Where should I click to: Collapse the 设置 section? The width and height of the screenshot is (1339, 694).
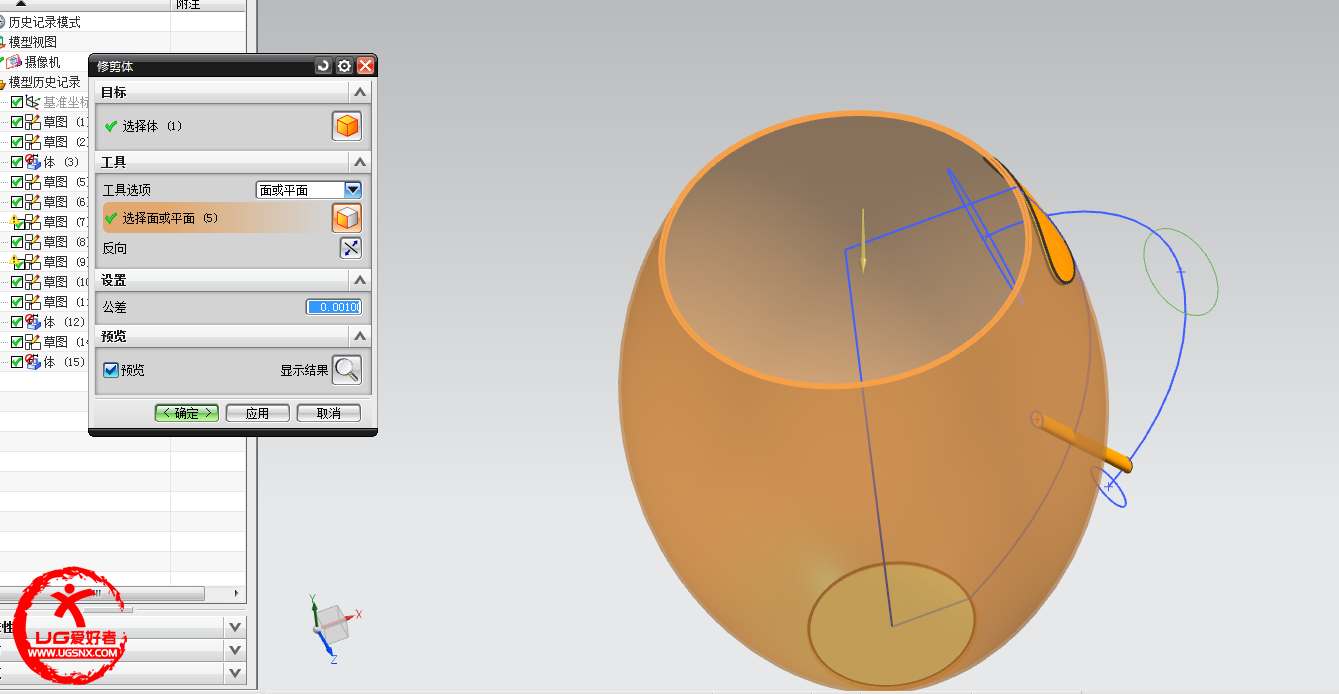click(x=360, y=280)
